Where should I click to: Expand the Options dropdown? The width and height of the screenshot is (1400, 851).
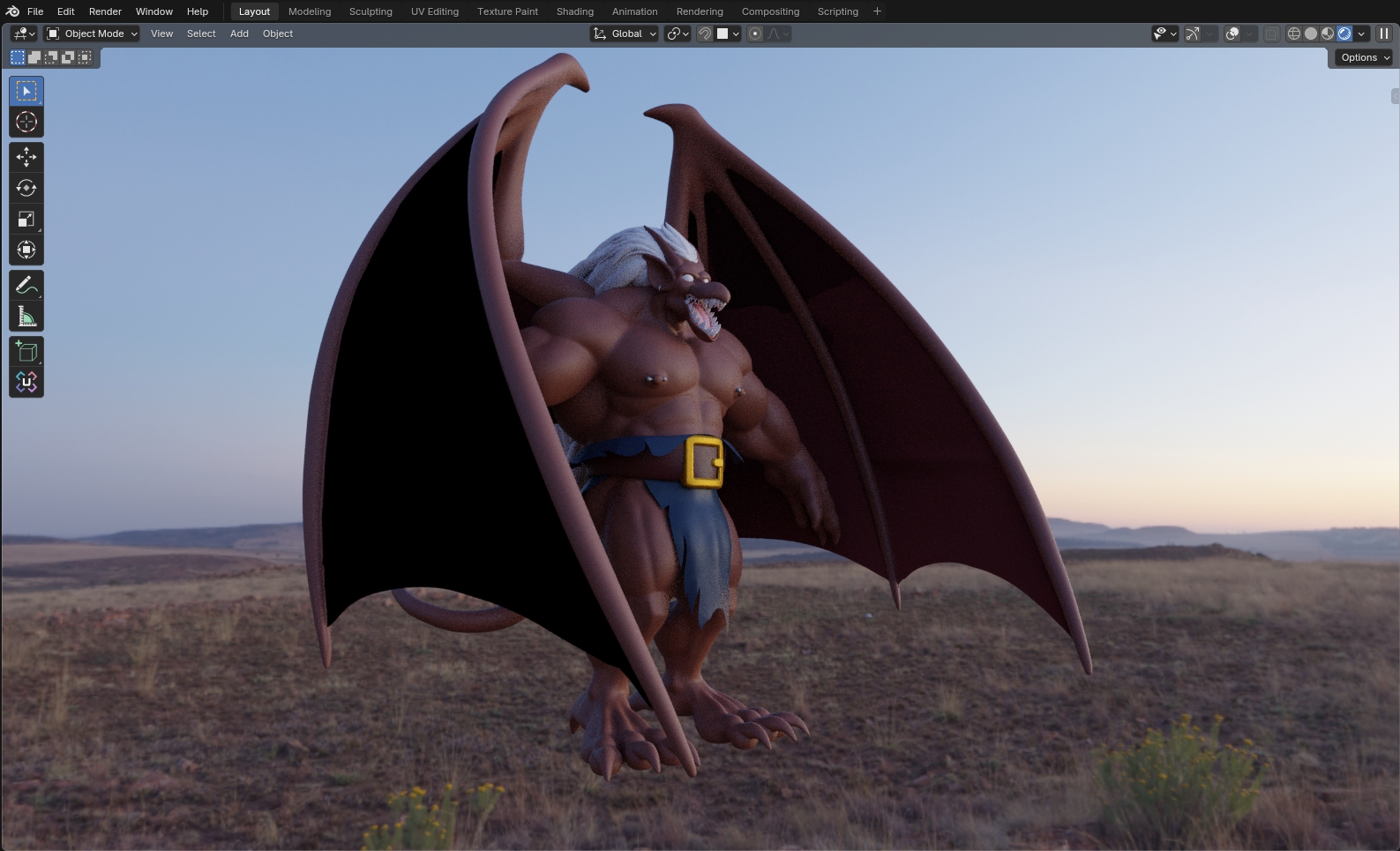click(x=1364, y=57)
